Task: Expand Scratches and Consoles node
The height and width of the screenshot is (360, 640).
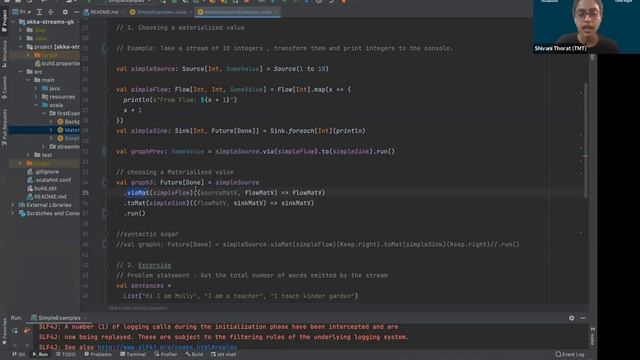Action: coord(13,213)
